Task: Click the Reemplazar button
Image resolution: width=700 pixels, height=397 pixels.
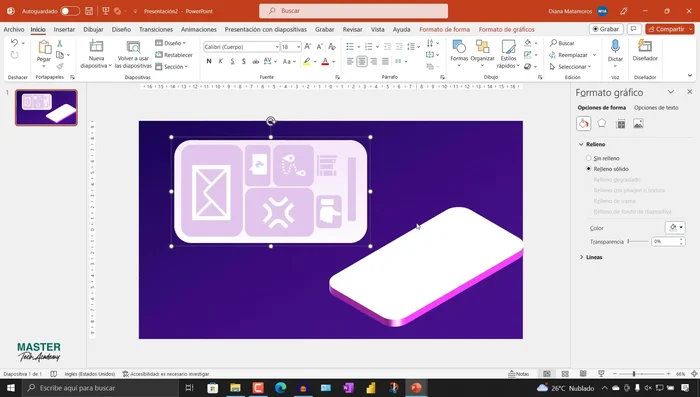Action: tap(569, 55)
